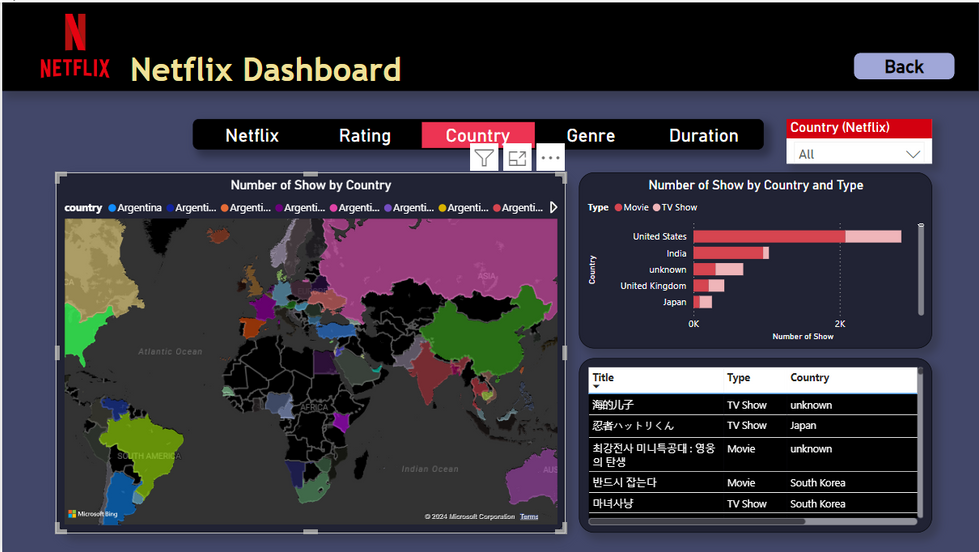Sort table by Type column header
Viewport: 979px width, 552px height.
click(x=739, y=378)
